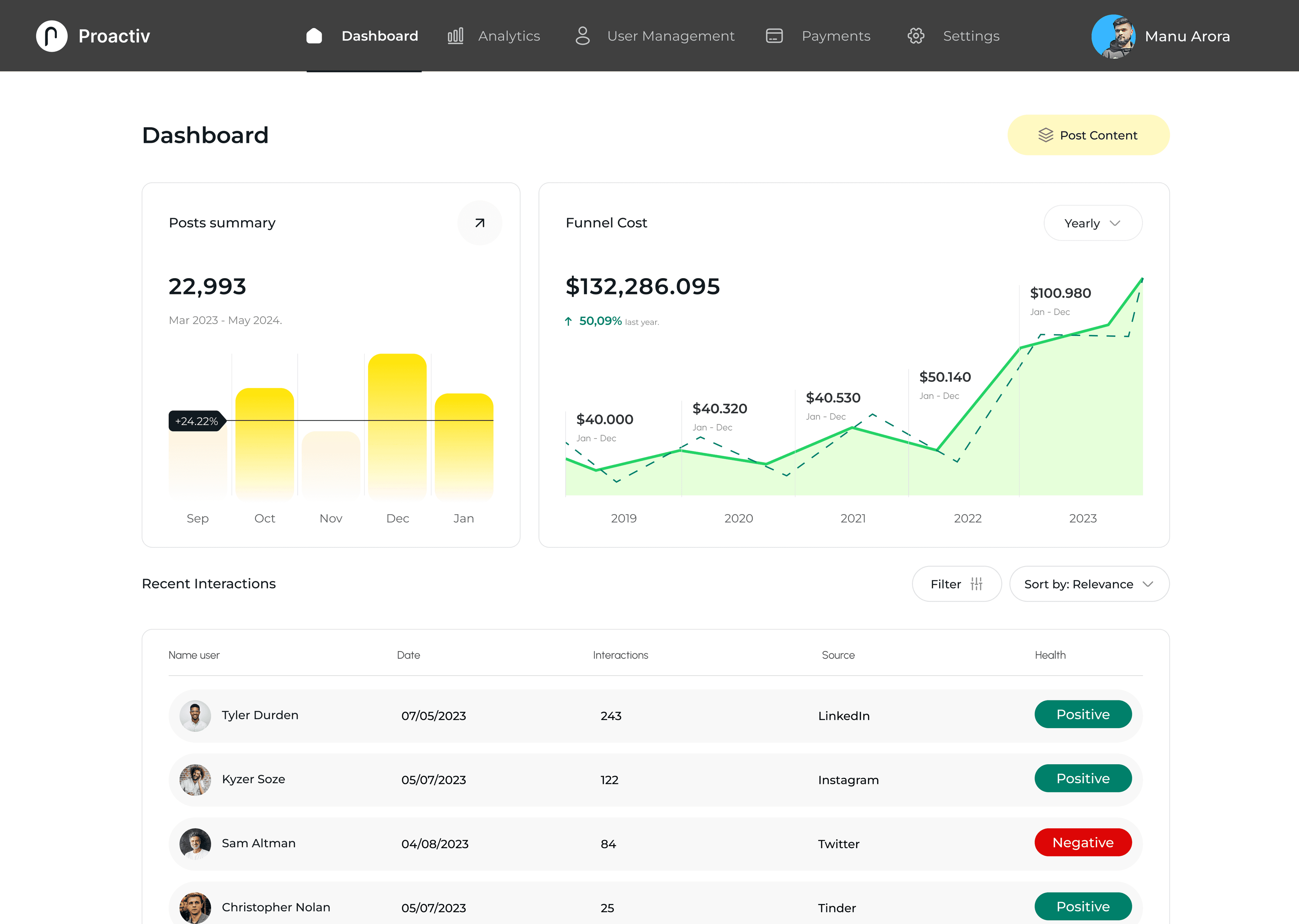1299x924 pixels.
Task: Click the Yearly dropdown chevron
Action: pyautogui.click(x=1115, y=224)
